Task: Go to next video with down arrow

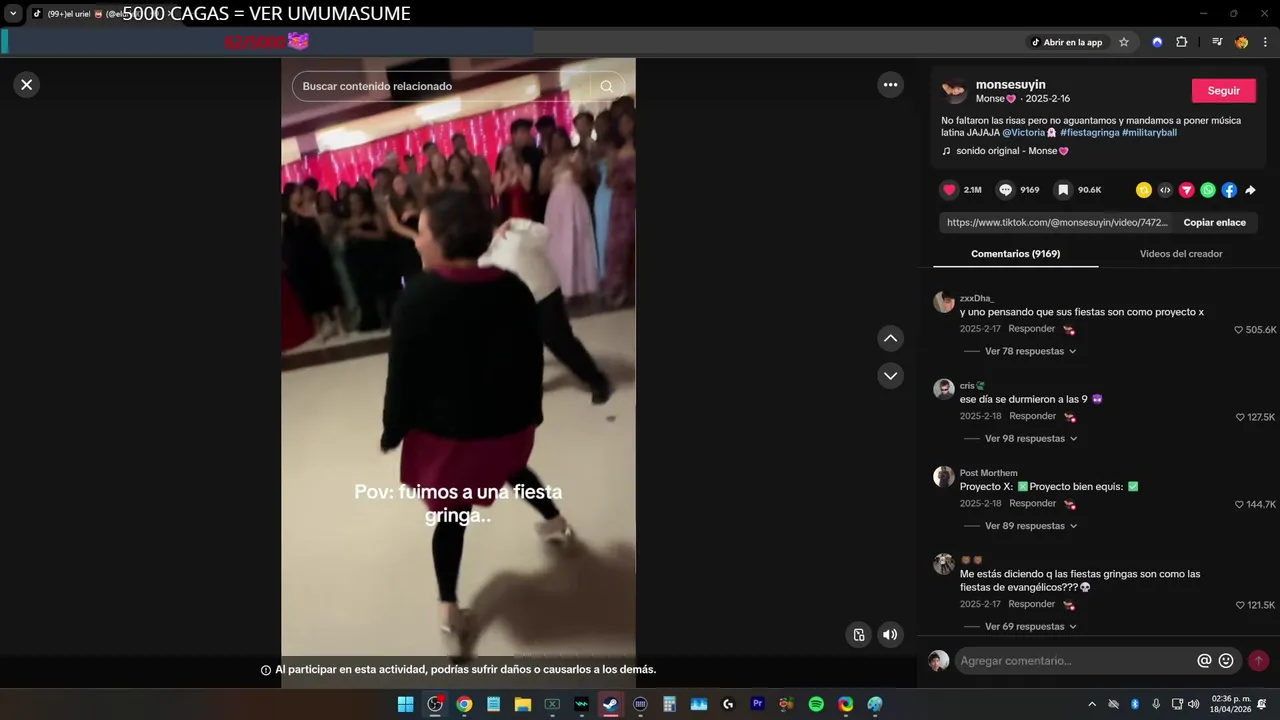Action: tap(890, 376)
